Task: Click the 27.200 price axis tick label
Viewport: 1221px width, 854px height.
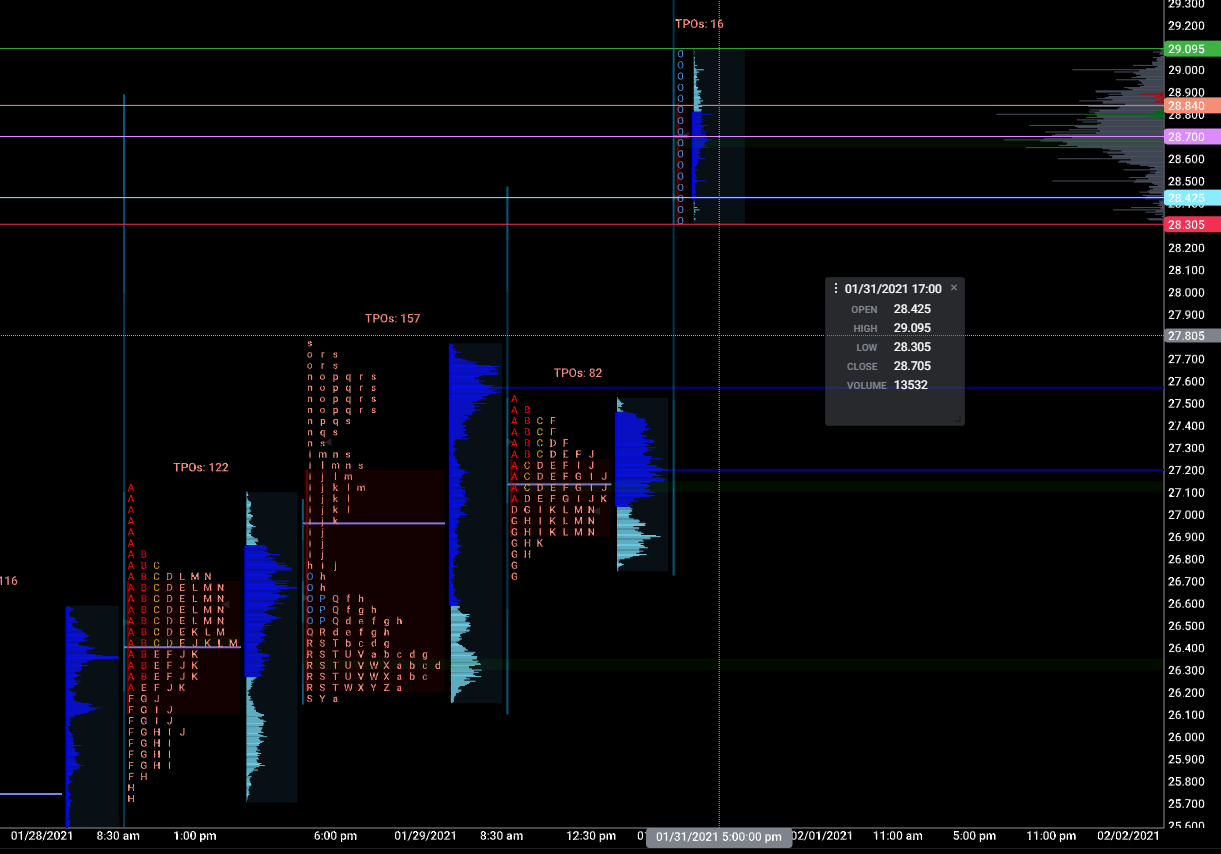Action: (1185, 470)
